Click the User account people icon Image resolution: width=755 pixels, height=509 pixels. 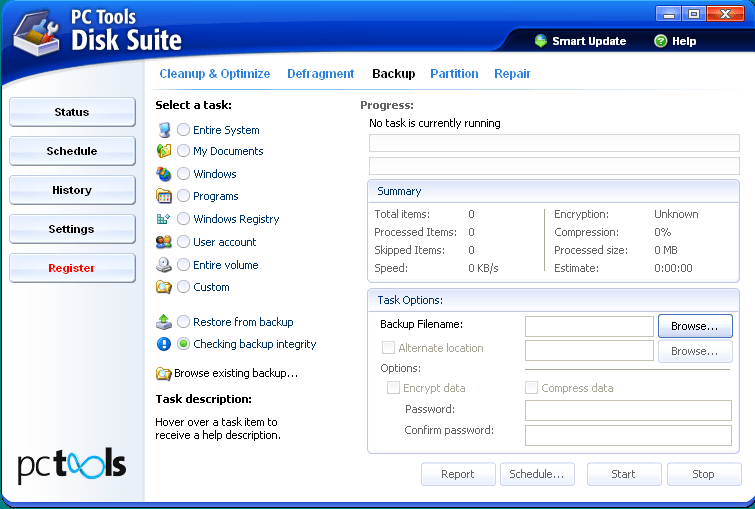click(164, 242)
